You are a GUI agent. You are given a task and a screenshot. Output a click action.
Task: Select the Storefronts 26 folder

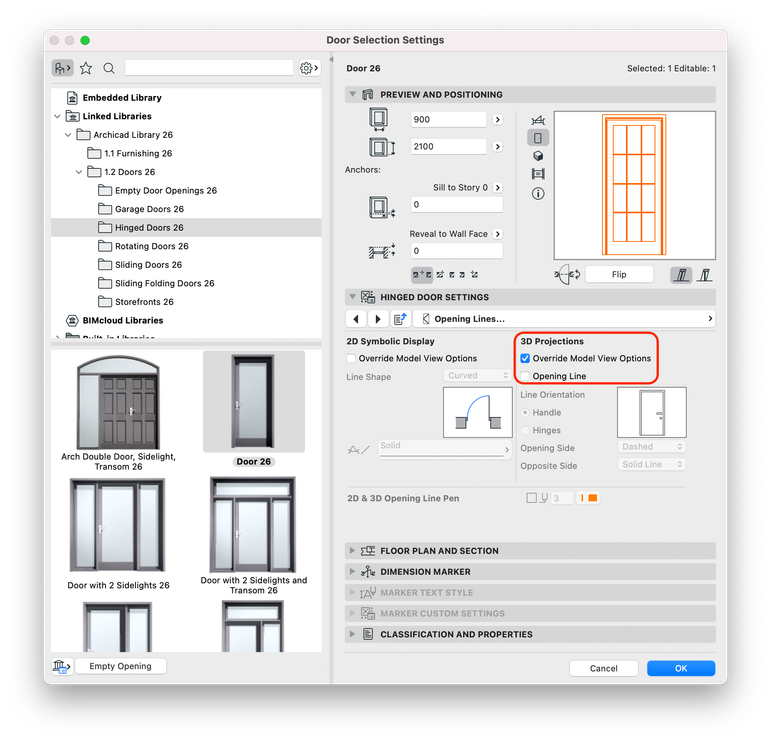(x=144, y=302)
